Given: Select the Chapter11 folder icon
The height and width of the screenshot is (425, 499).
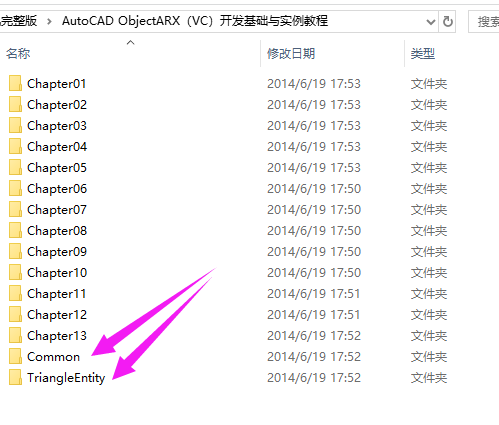Looking at the screenshot, I should point(15,293).
